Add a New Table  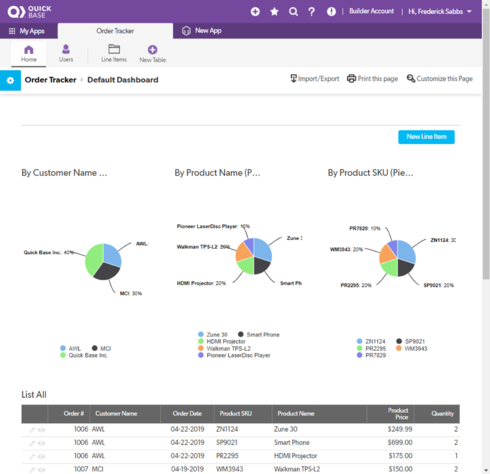coord(152,54)
